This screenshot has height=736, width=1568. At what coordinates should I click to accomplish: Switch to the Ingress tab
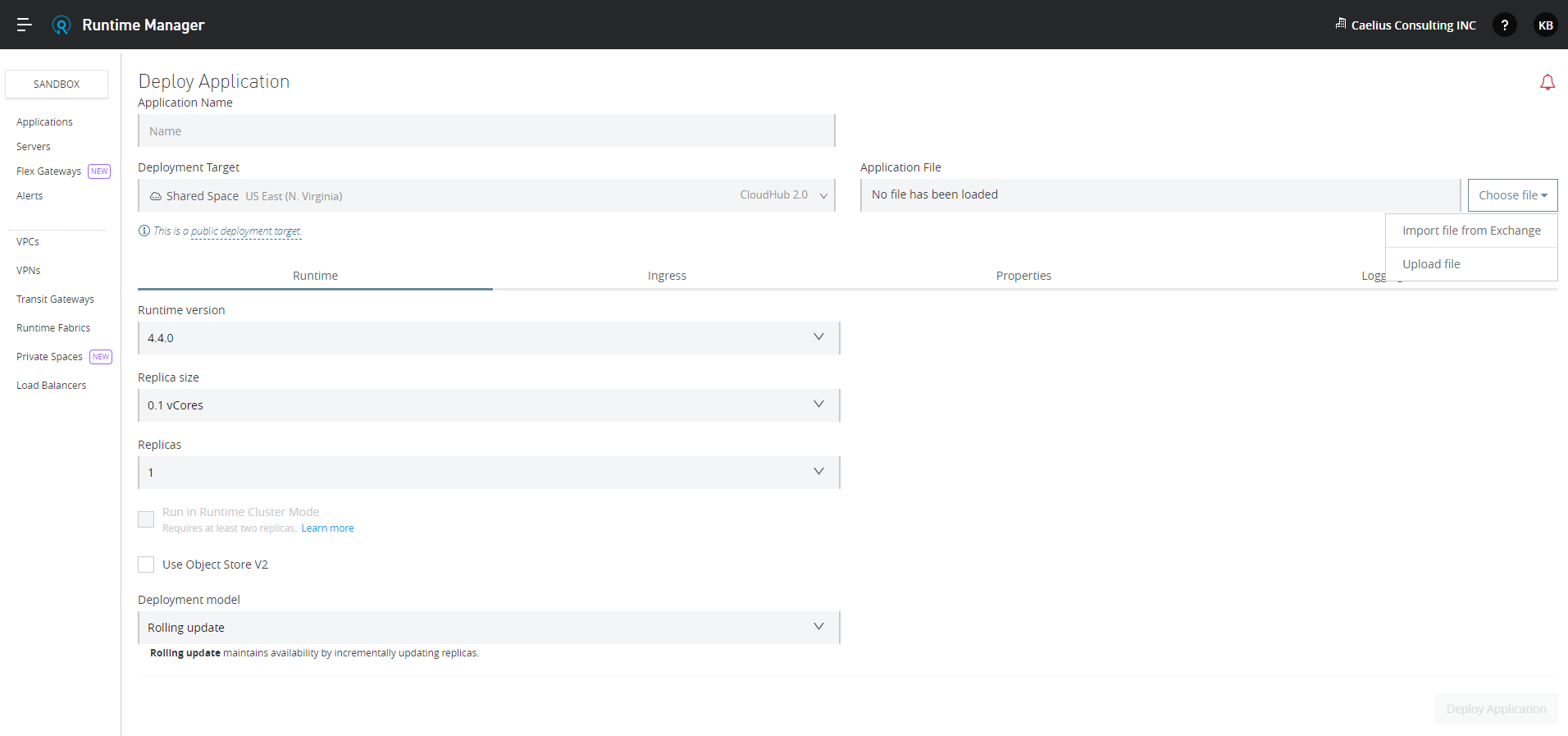tap(667, 276)
